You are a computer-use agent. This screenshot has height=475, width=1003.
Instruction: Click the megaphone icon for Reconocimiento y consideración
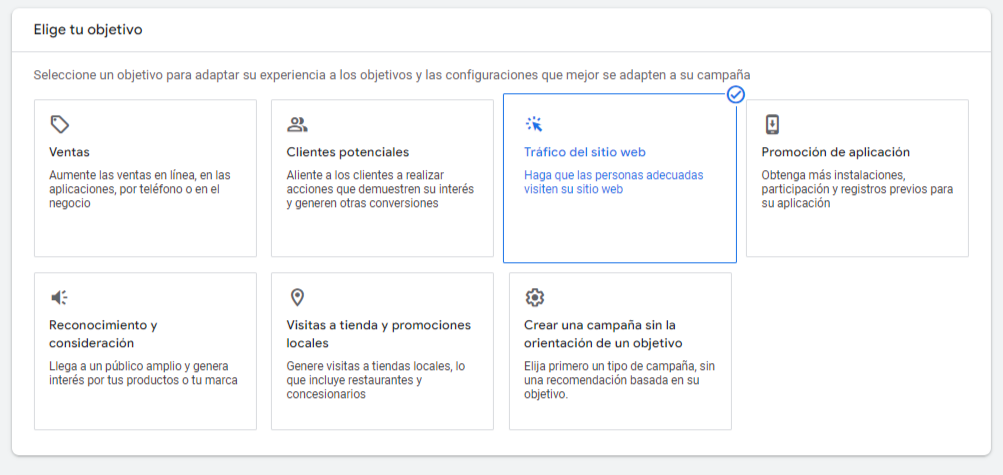click(x=60, y=297)
